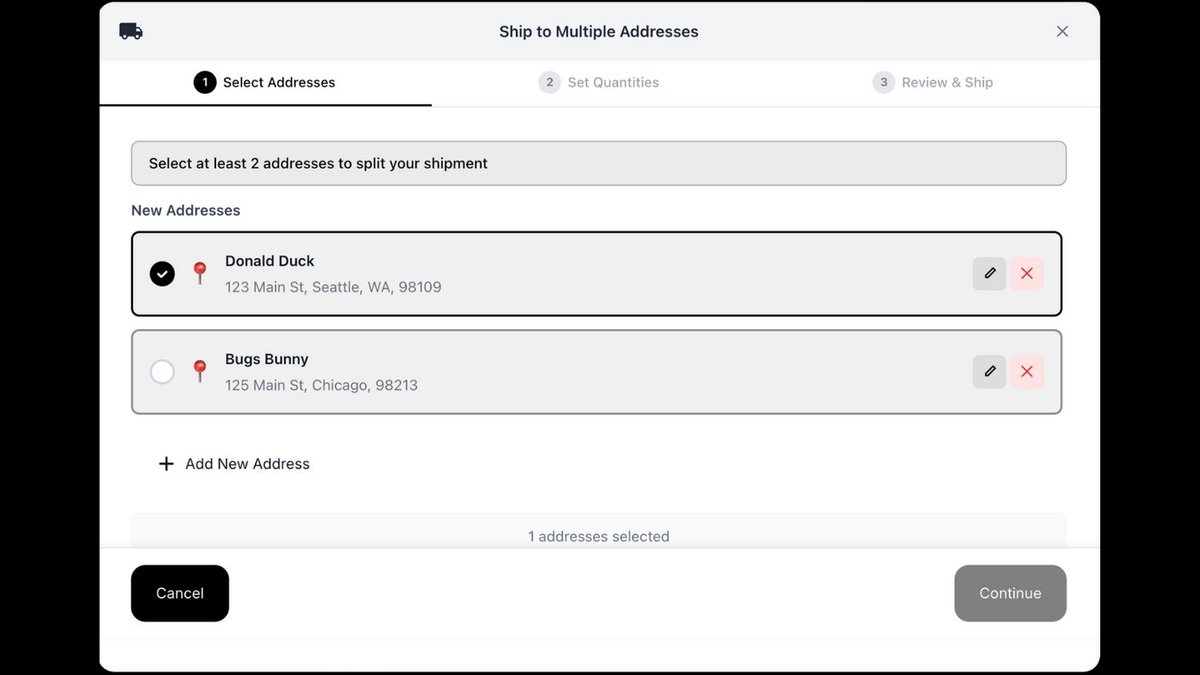Click step number 3 circle
Screen dimensions: 1200x675
pyautogui.click(x=883, y=82)
